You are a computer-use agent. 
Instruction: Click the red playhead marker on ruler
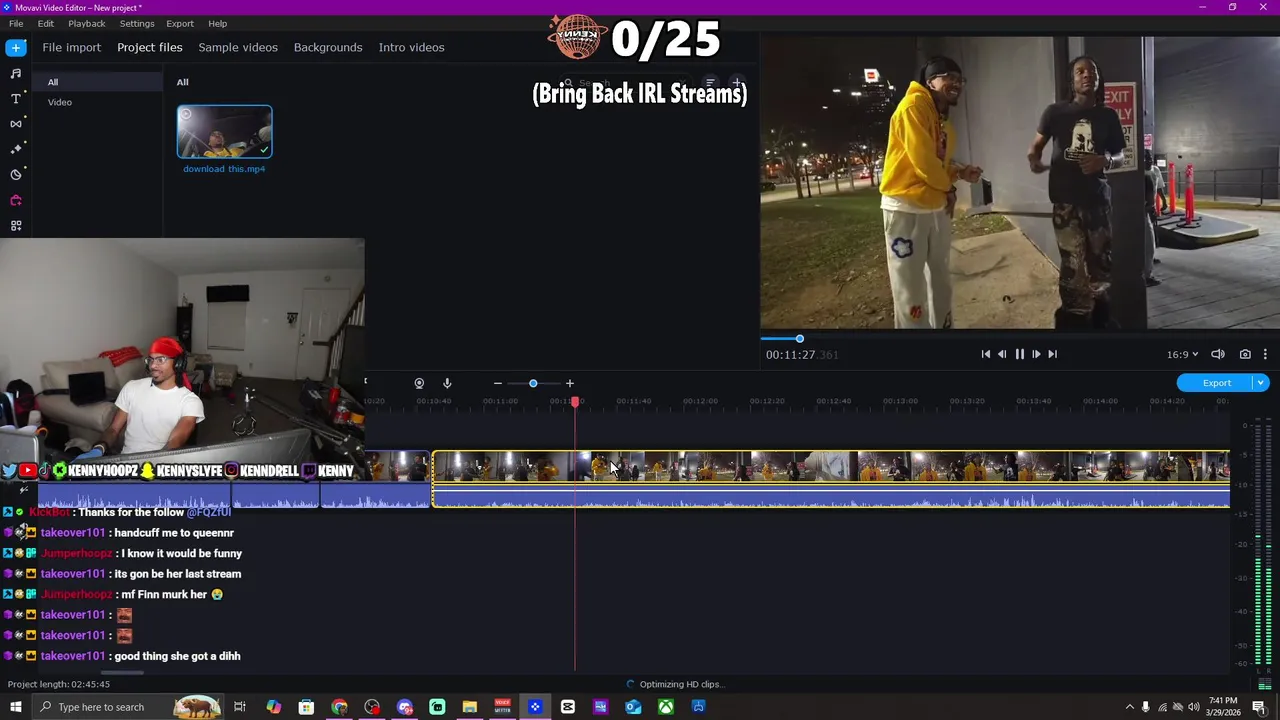(x=575, y=401)
